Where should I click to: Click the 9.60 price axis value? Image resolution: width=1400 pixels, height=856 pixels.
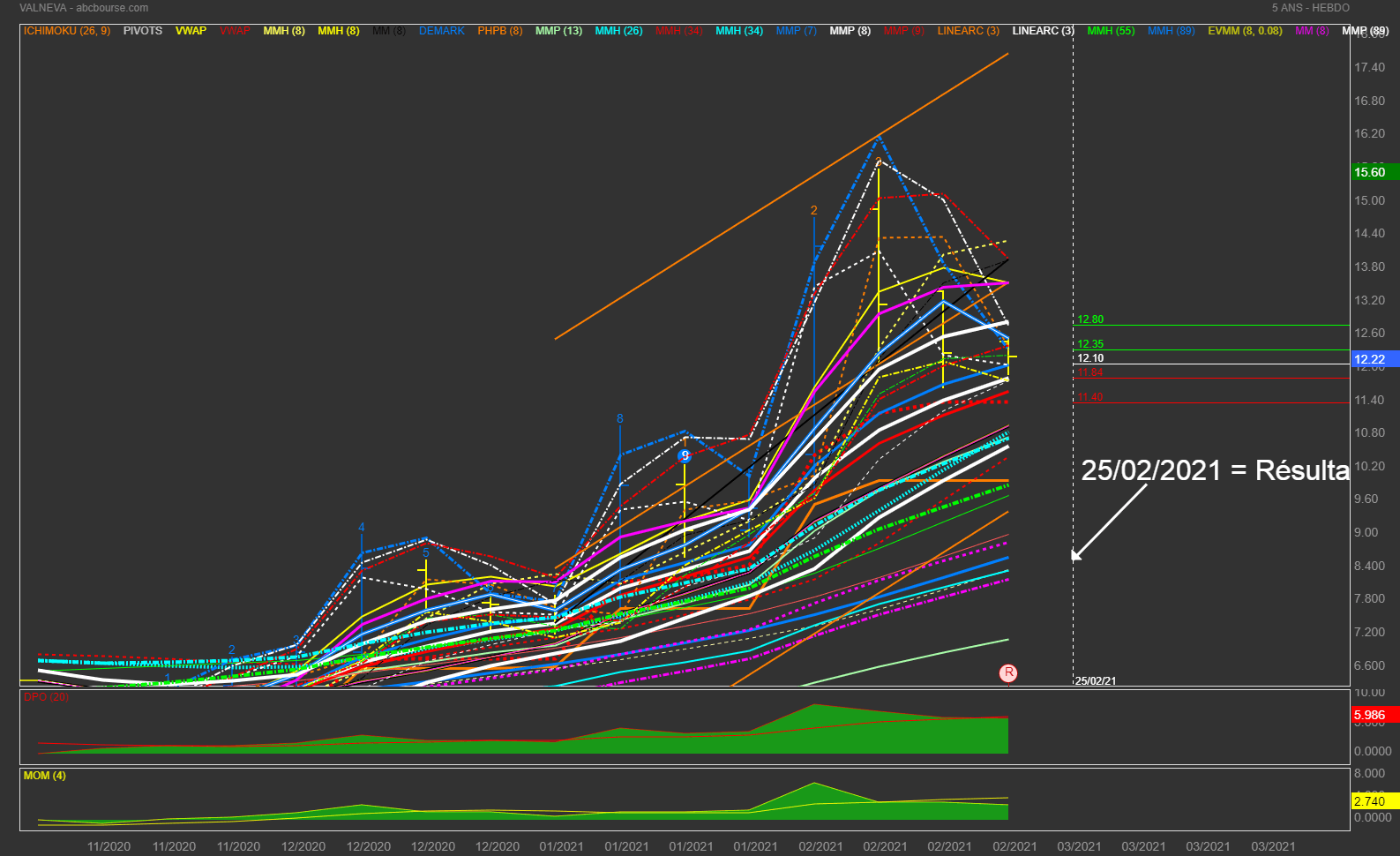(x=1366, y=499)
